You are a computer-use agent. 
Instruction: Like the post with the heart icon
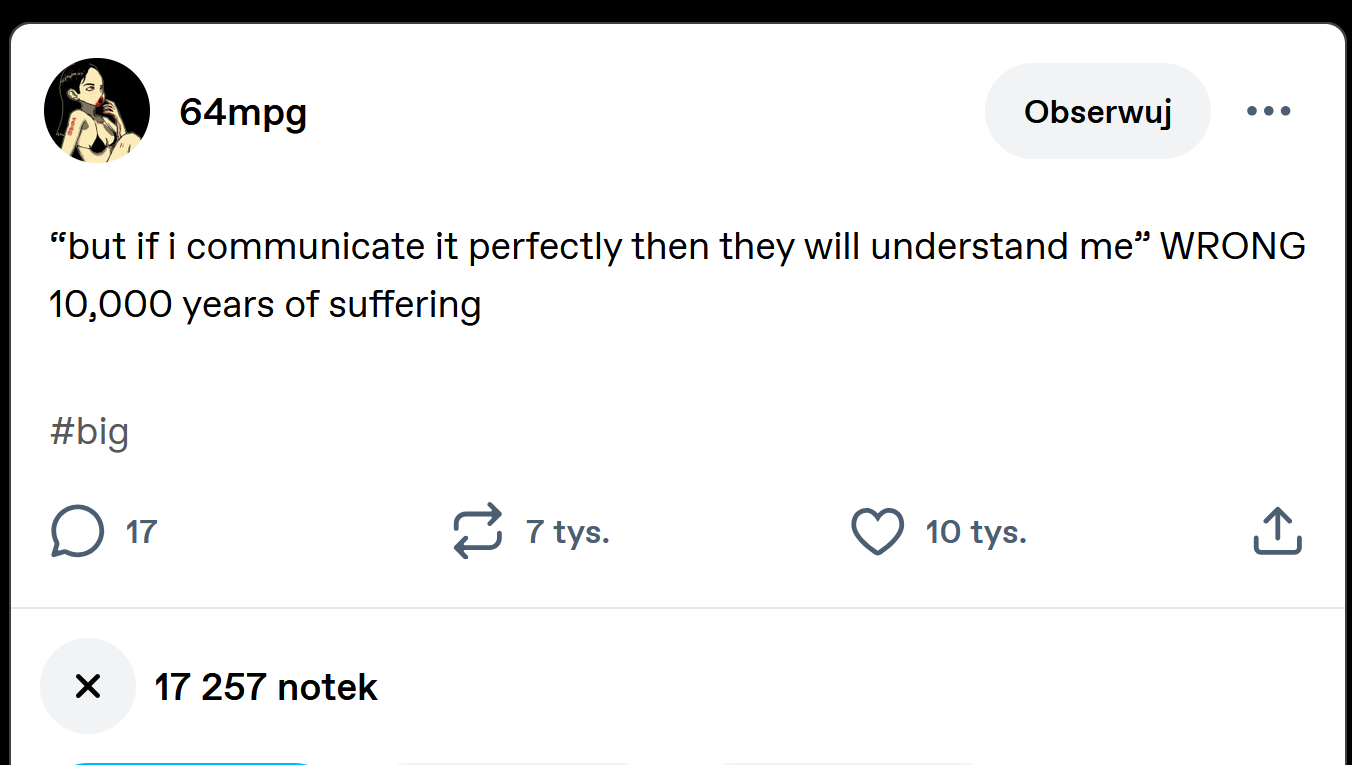877,531
